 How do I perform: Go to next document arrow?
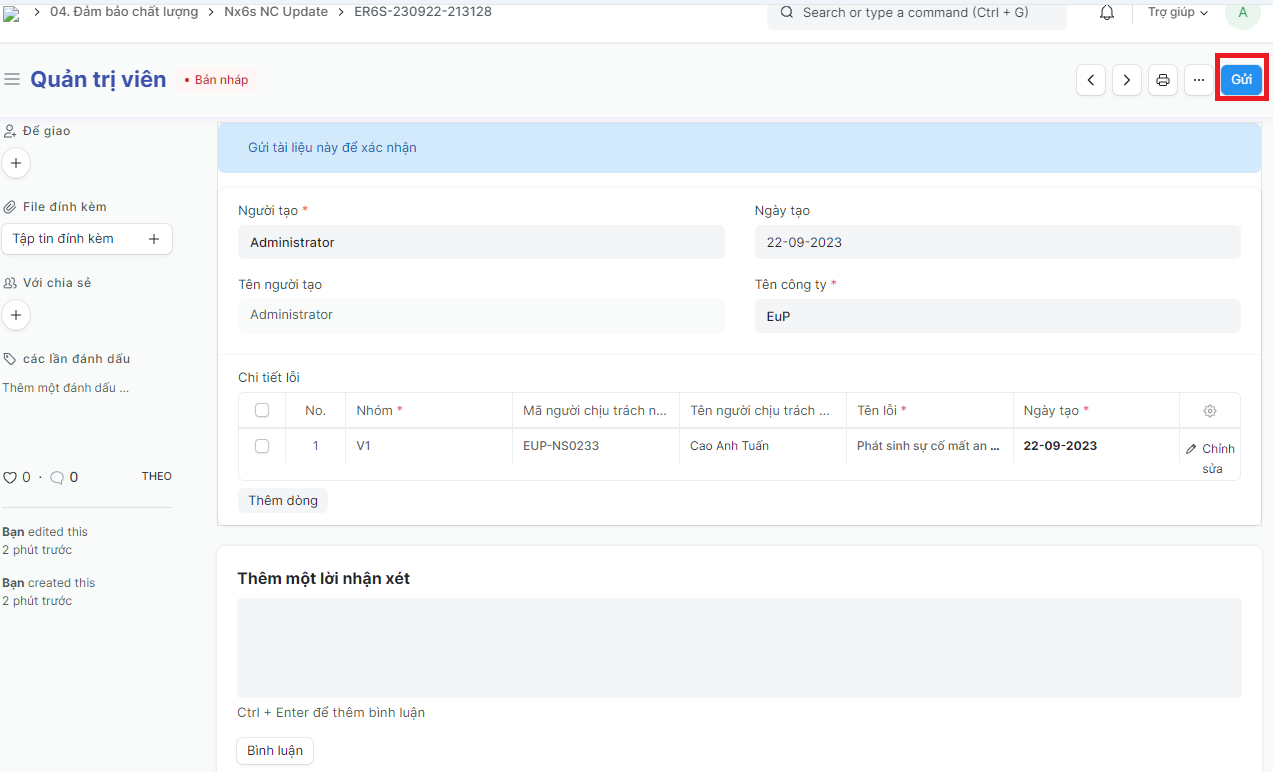pos(1127,80)
